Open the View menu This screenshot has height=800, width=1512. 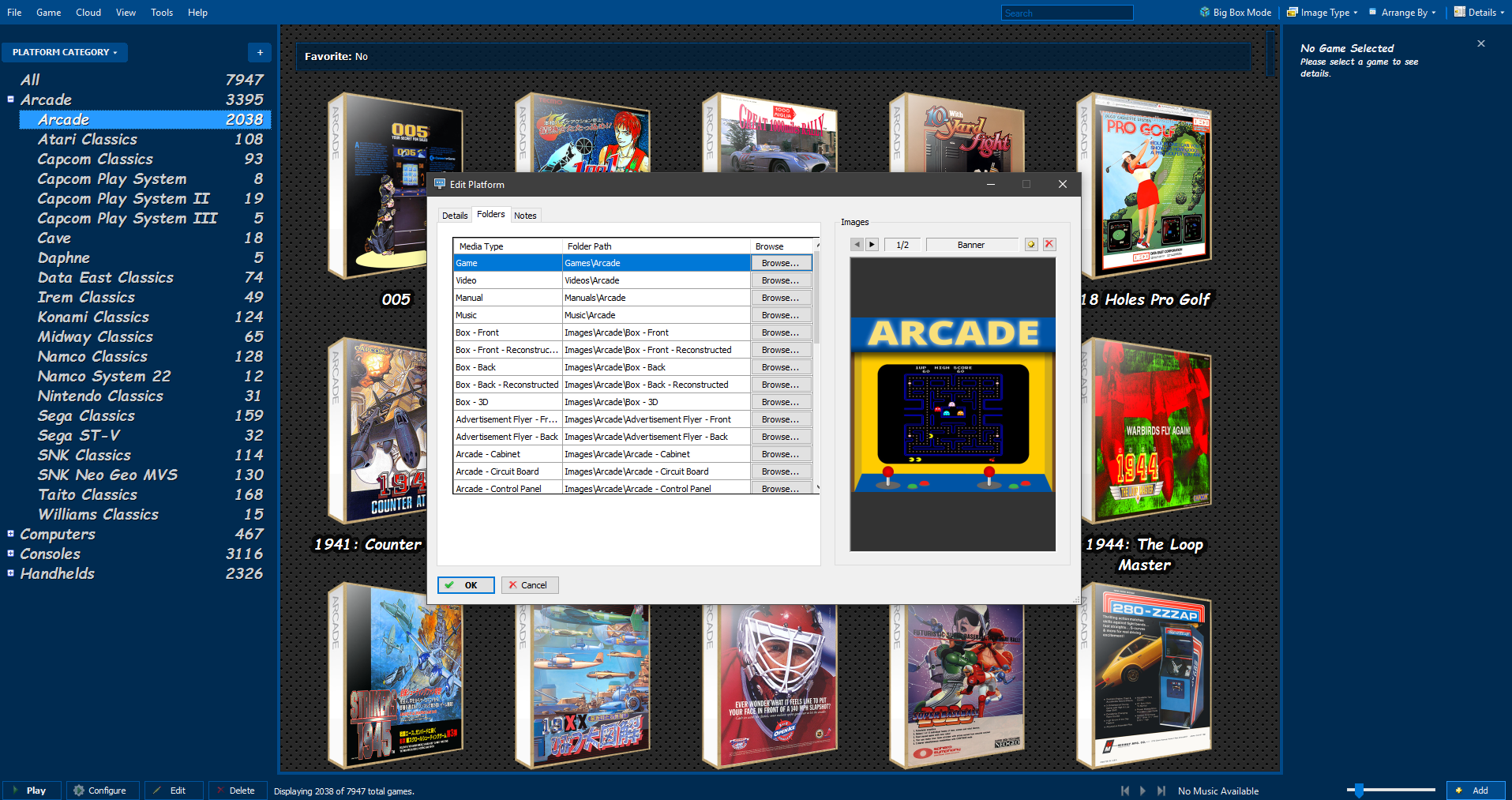coord(126,13)
